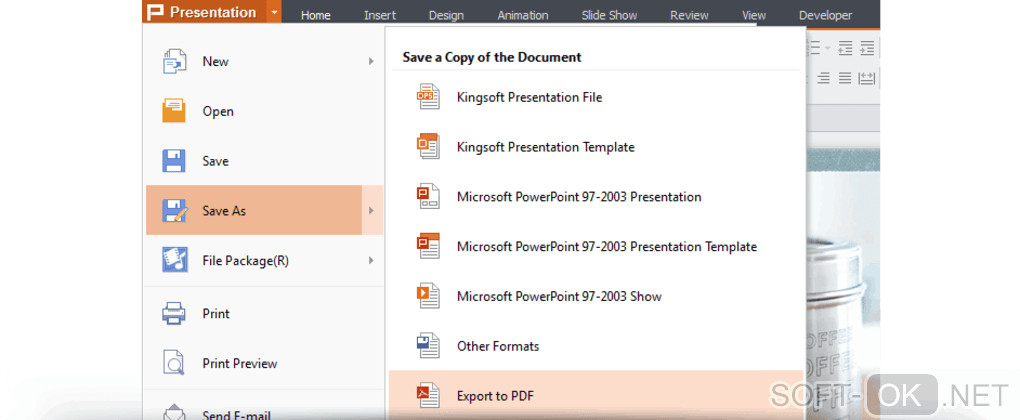Save as Microsoft PowerPoint 97-2003 Presentation
The image size is (1020, 420).
coord(578,197)
